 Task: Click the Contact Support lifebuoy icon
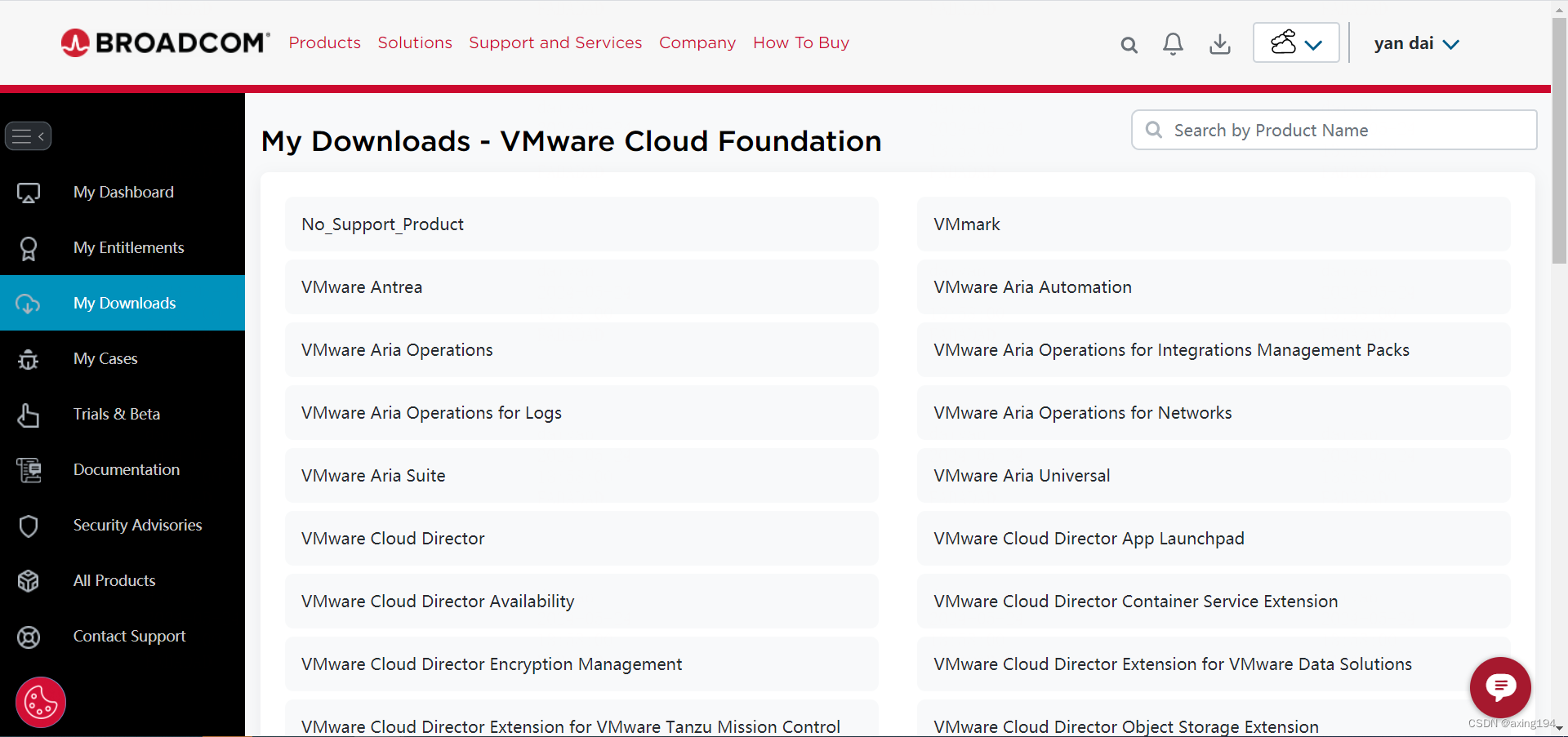(x=29, y=637)
